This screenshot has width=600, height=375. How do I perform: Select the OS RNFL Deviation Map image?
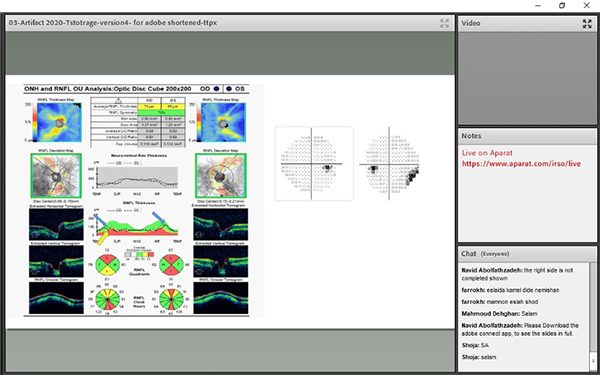coord(221,176)
